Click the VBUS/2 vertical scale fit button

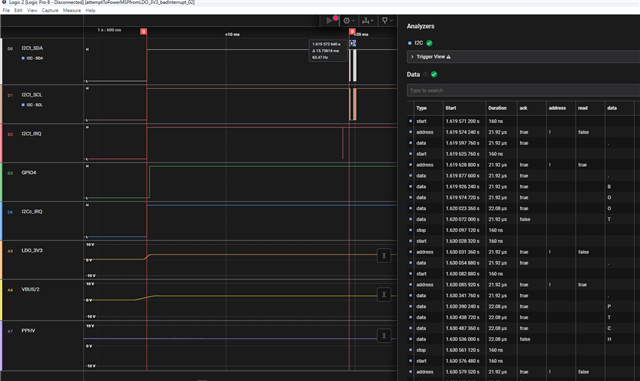tap(384, 294)
